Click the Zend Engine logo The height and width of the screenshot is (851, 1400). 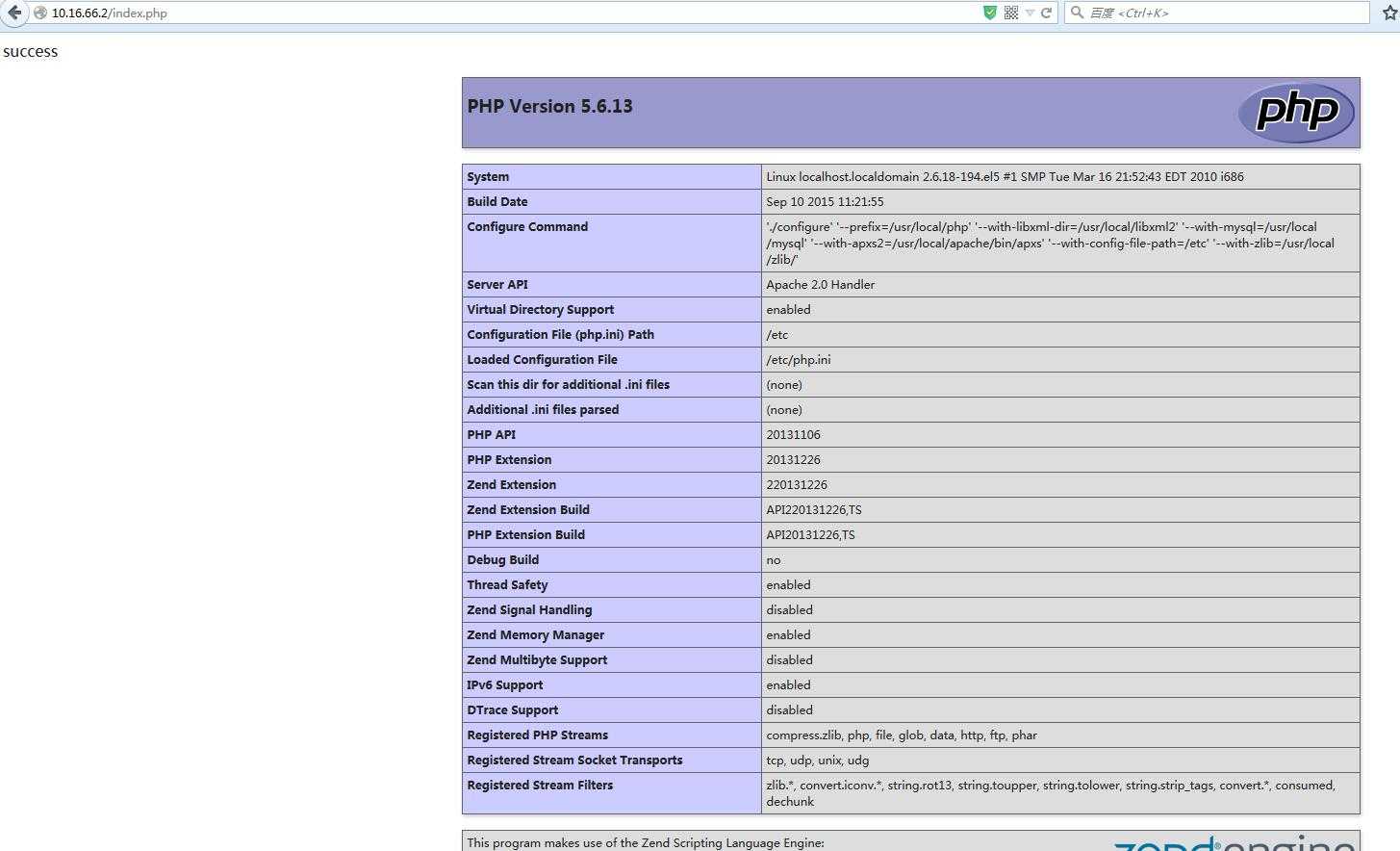1234,843
